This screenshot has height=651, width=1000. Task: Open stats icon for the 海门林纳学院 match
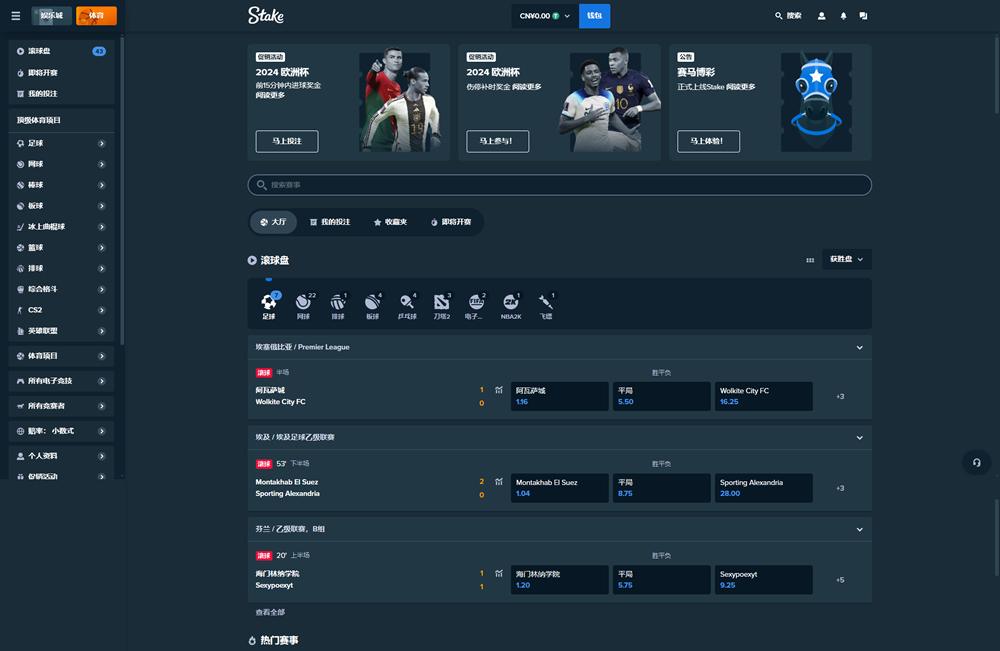pos(499,574)
